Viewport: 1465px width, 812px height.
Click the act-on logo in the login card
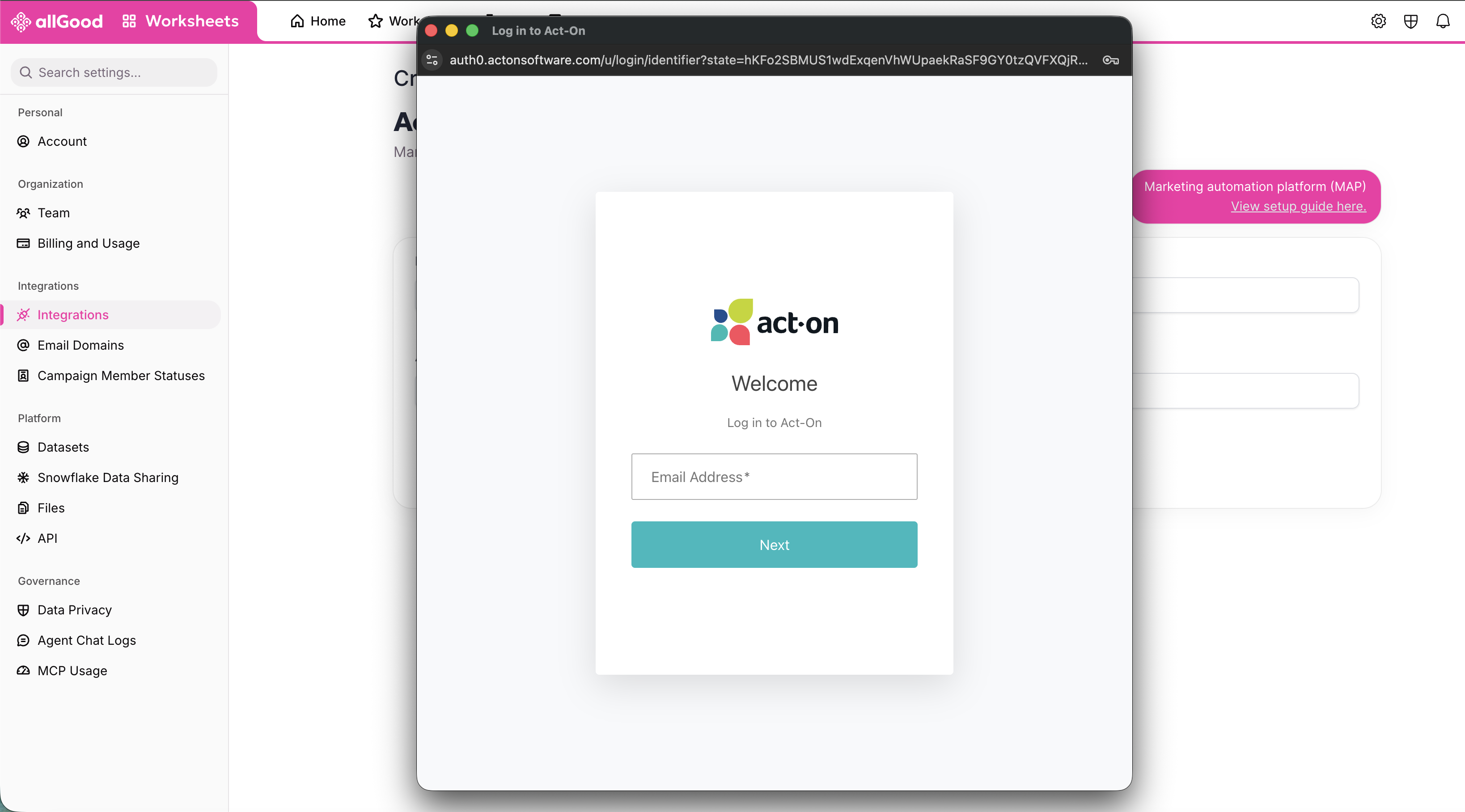774,322
